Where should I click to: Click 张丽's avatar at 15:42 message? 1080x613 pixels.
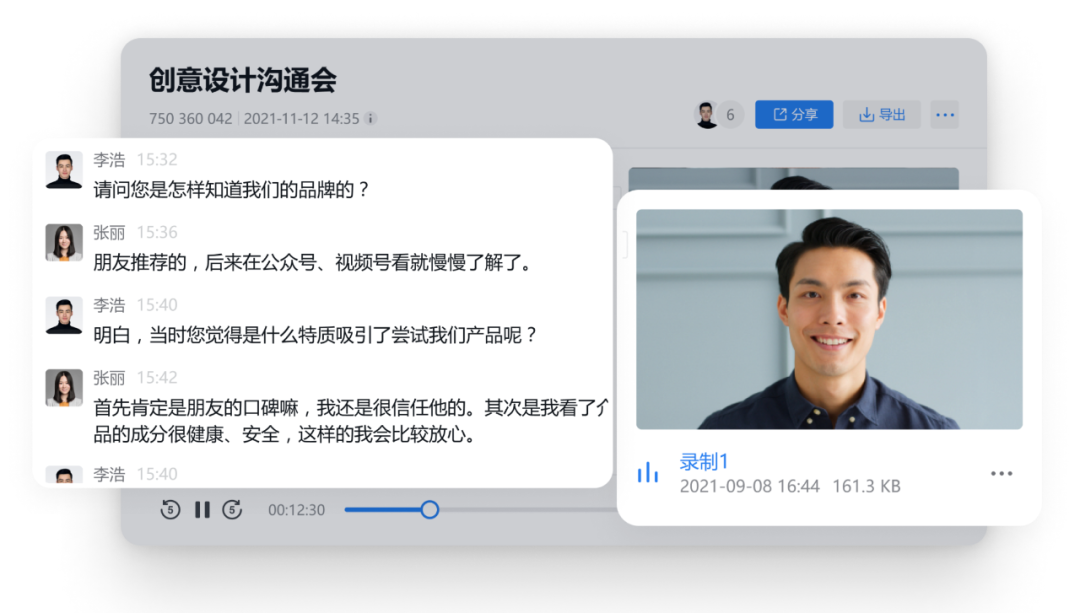click(x=64, y=388)
